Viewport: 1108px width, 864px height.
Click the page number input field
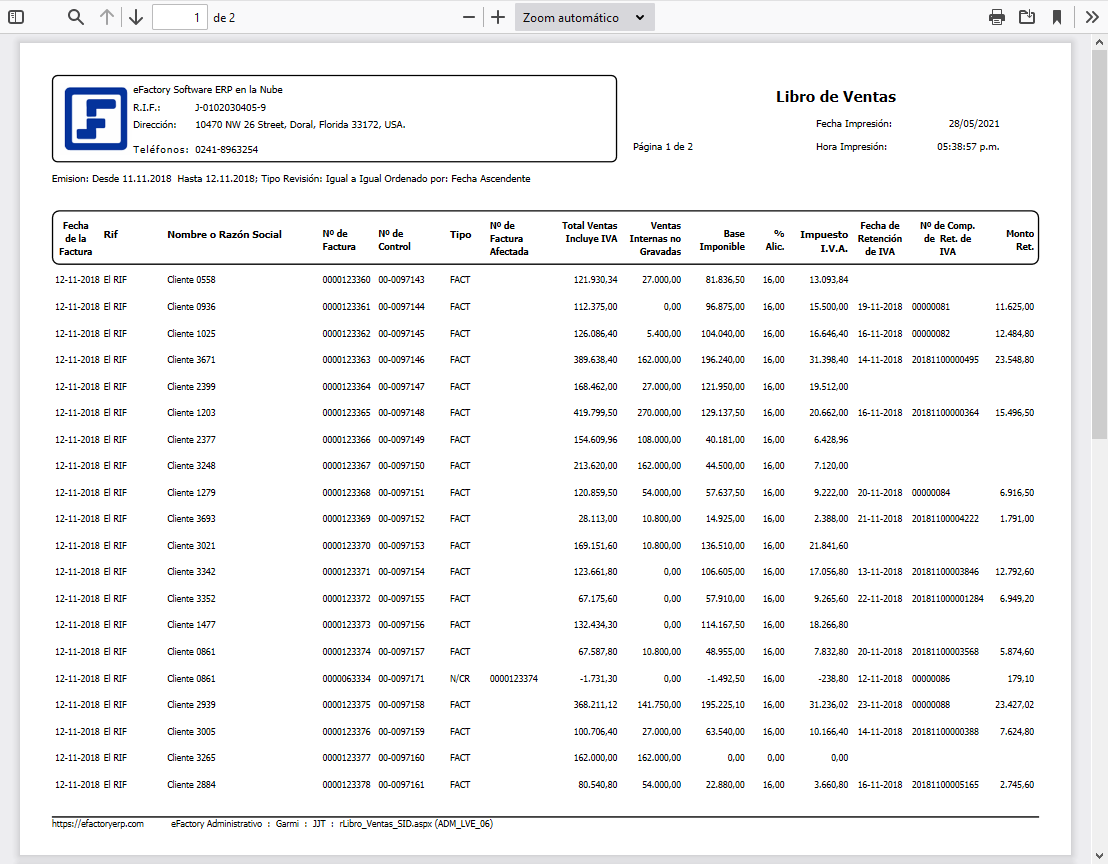click(180, 17)
